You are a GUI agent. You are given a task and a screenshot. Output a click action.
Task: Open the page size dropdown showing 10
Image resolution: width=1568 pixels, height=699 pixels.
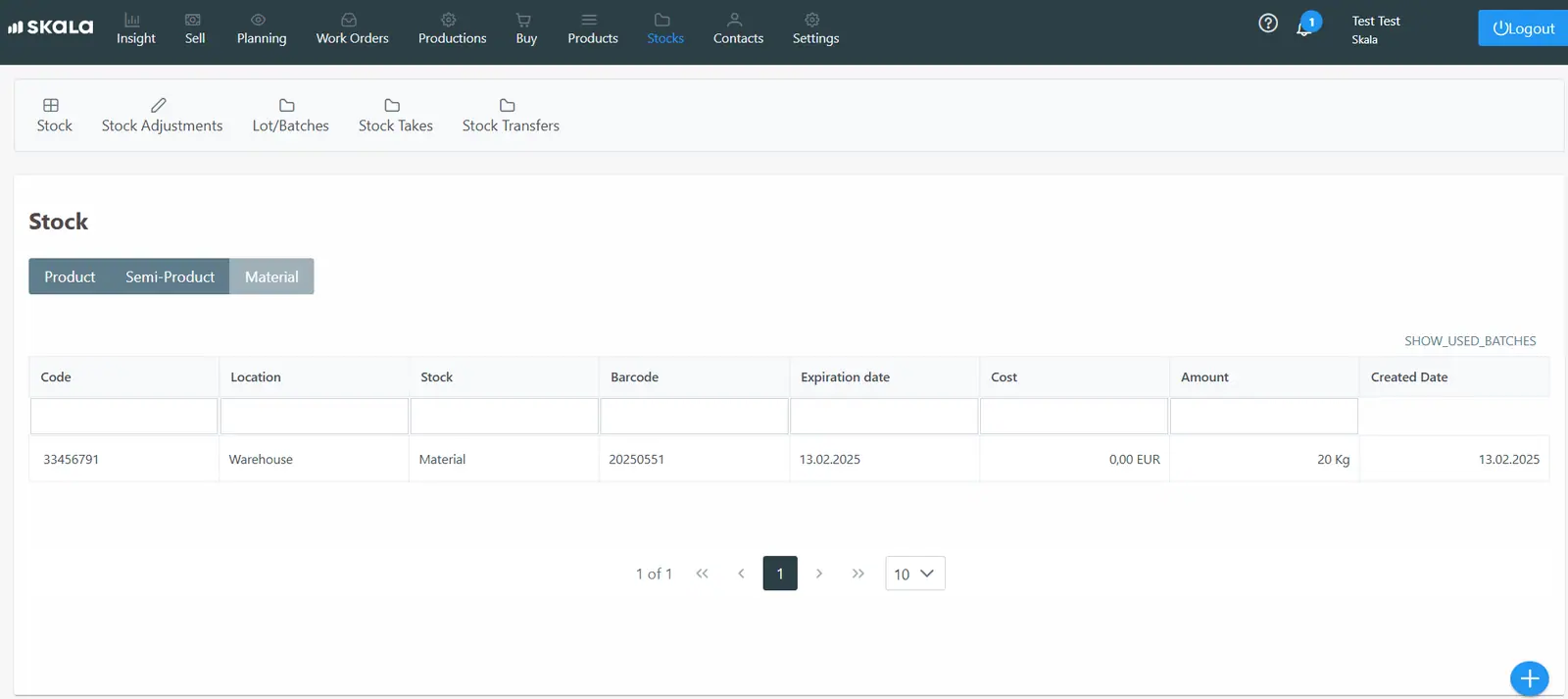(x=914, y=574)
